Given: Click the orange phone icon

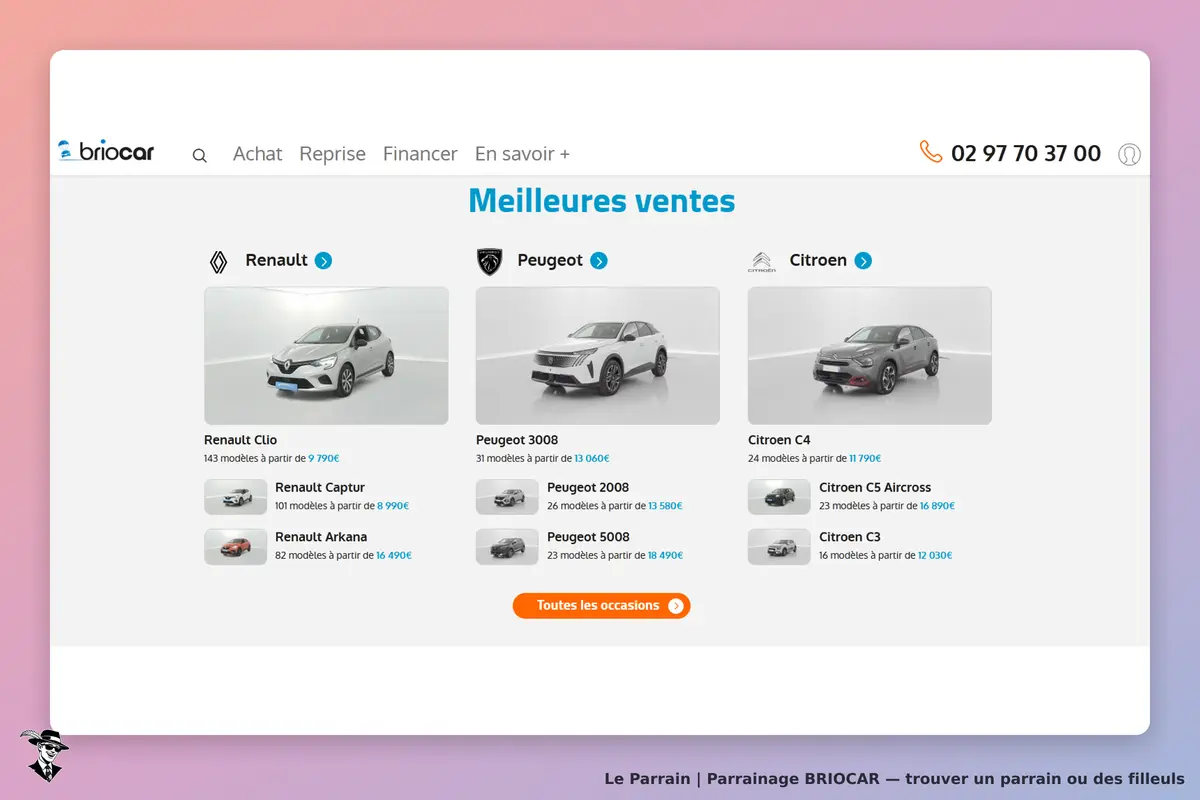Looking at the screenshot, I should click(x=931, y=152).
